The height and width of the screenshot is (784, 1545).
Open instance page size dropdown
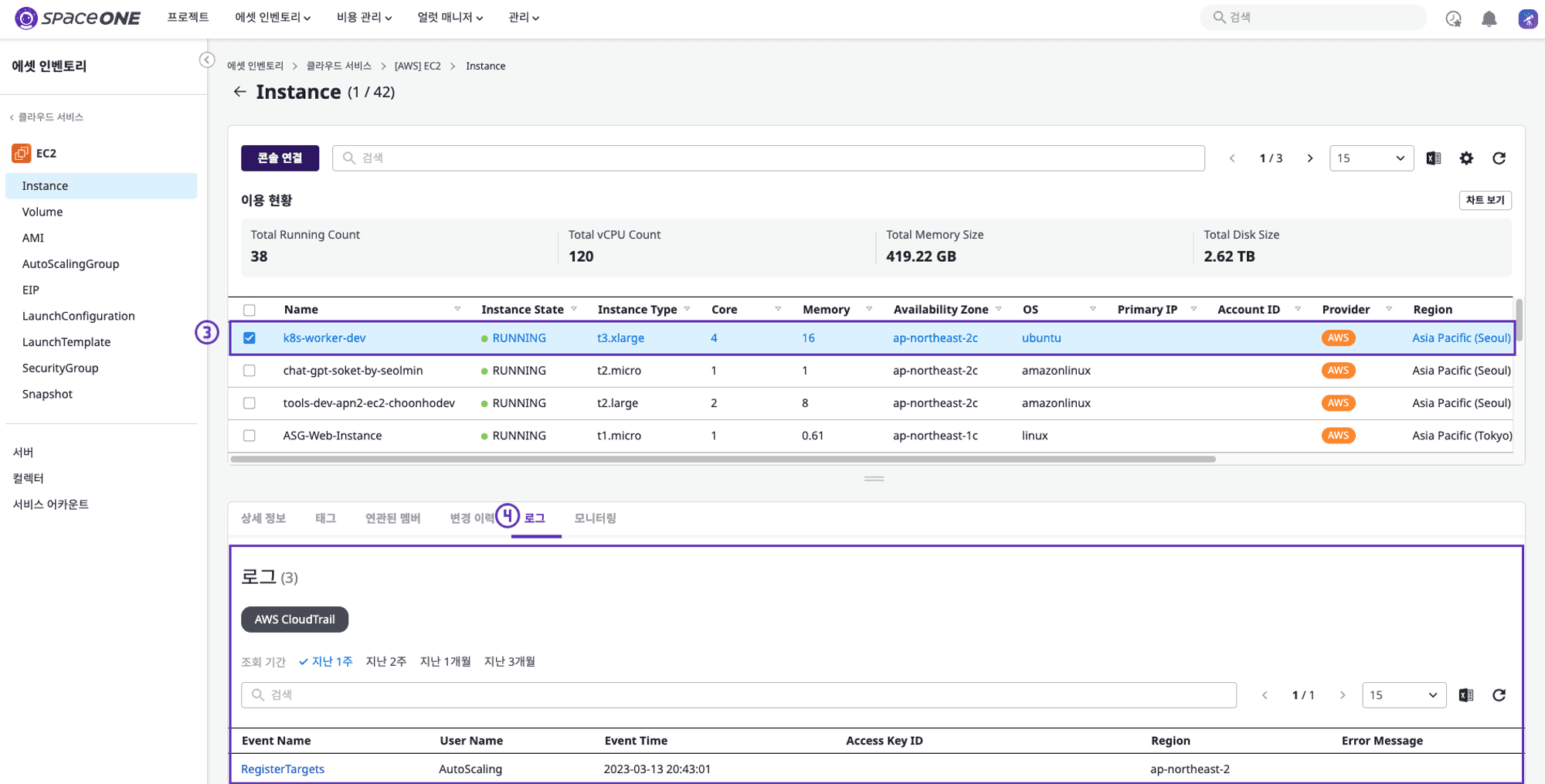(1371, 158)
